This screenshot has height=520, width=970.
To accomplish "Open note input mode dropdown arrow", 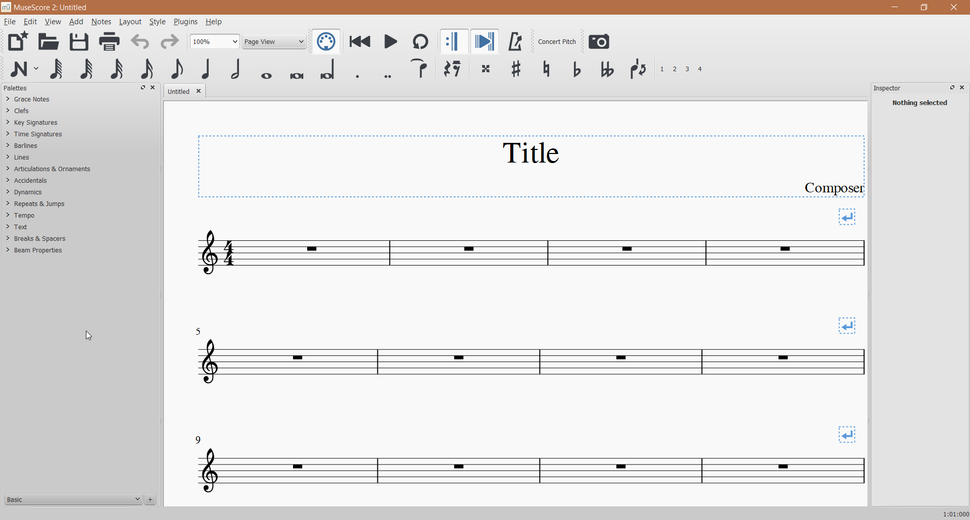I will click(x=36, y=69).
